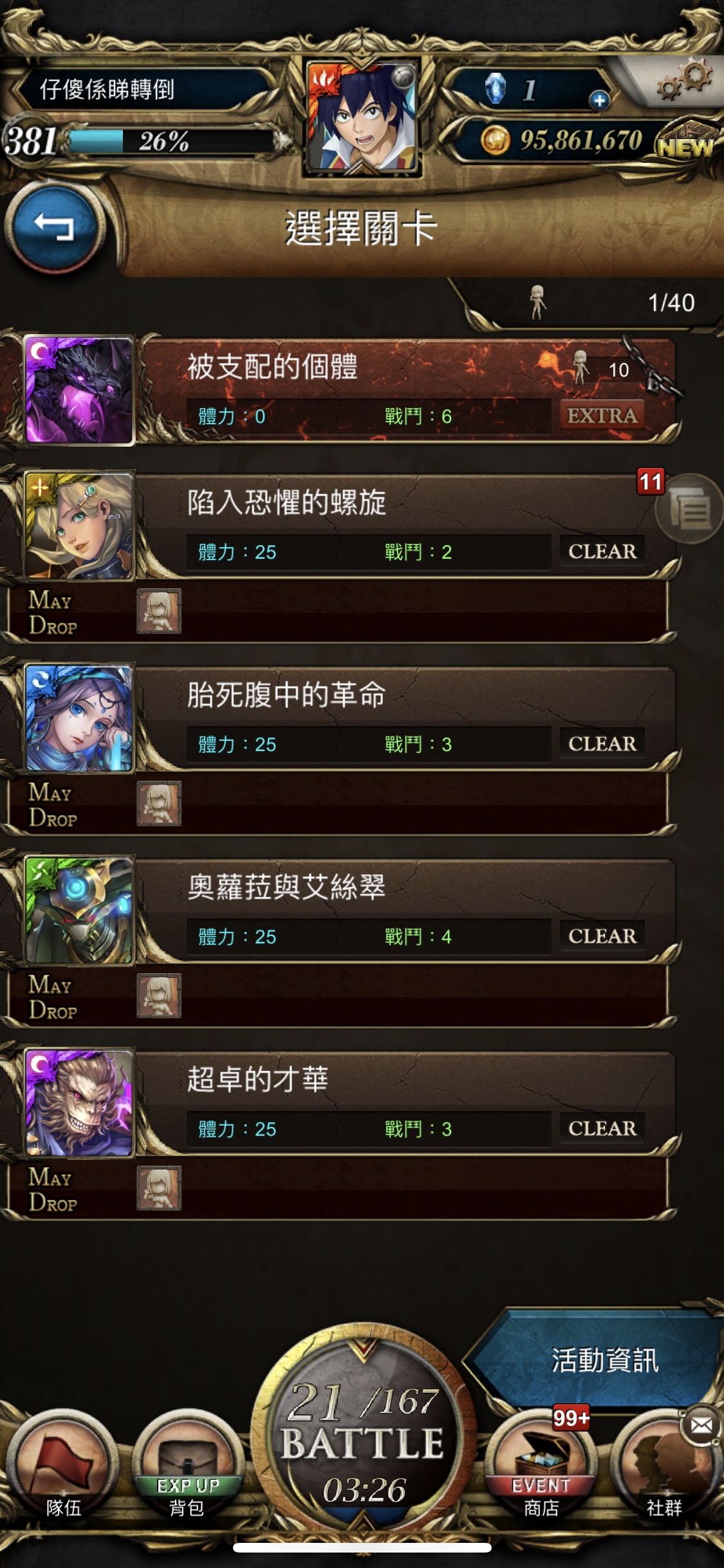The height and width of the screenshot is (1568, 724).
Task: Tap the player avatar portrait
Action: 362,117
